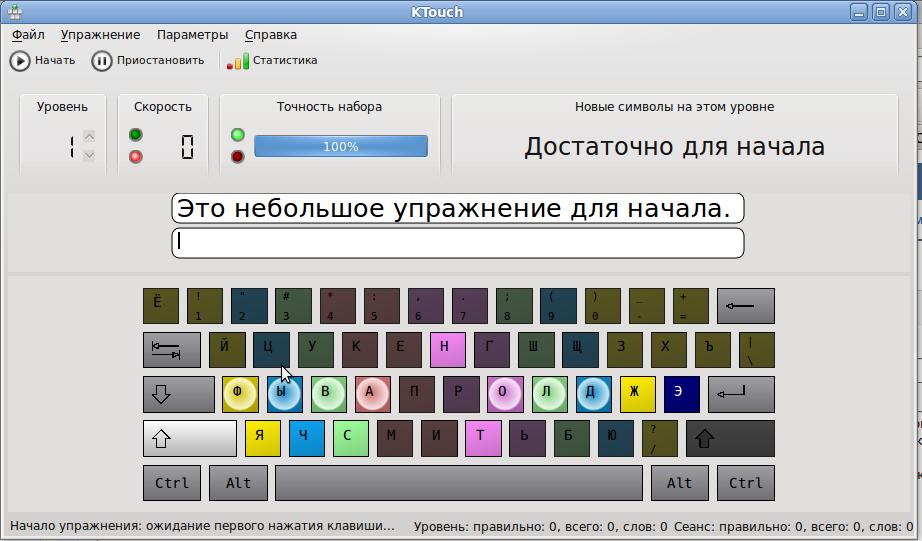Click the Й key
This screenshot has height=541, width=922.
(x=227, y=350)
